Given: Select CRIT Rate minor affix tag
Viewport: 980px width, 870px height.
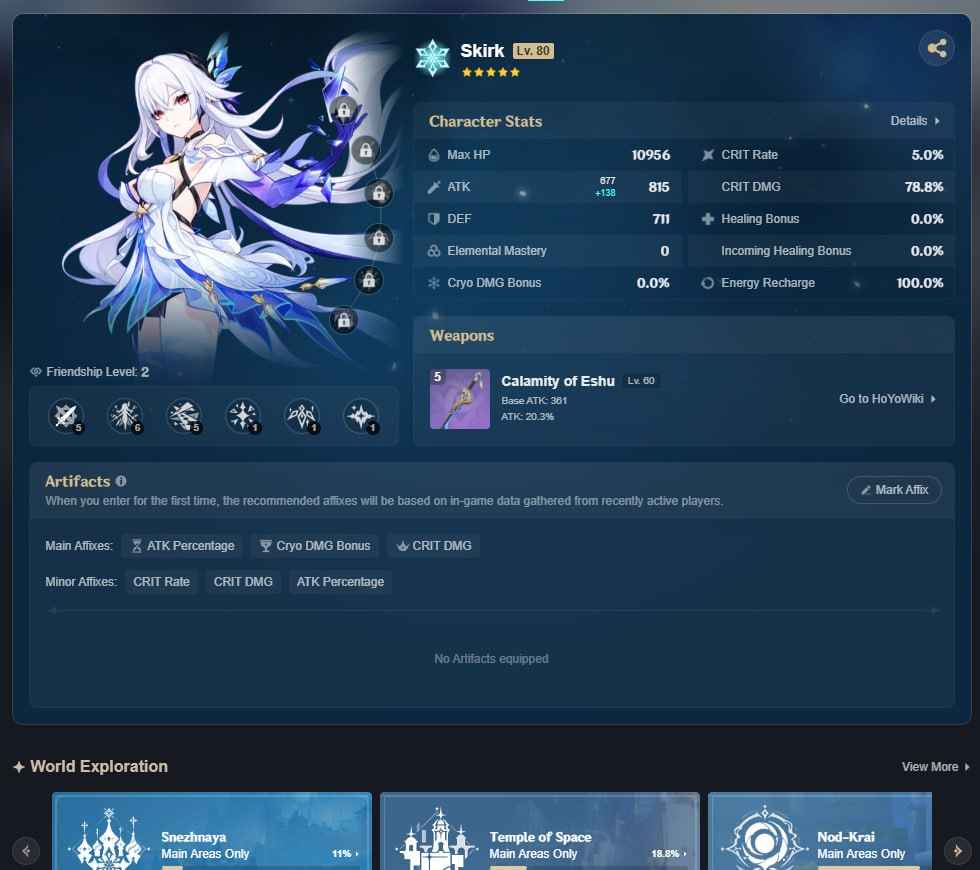Looking at the screenshot, I should tap(161, 582).
